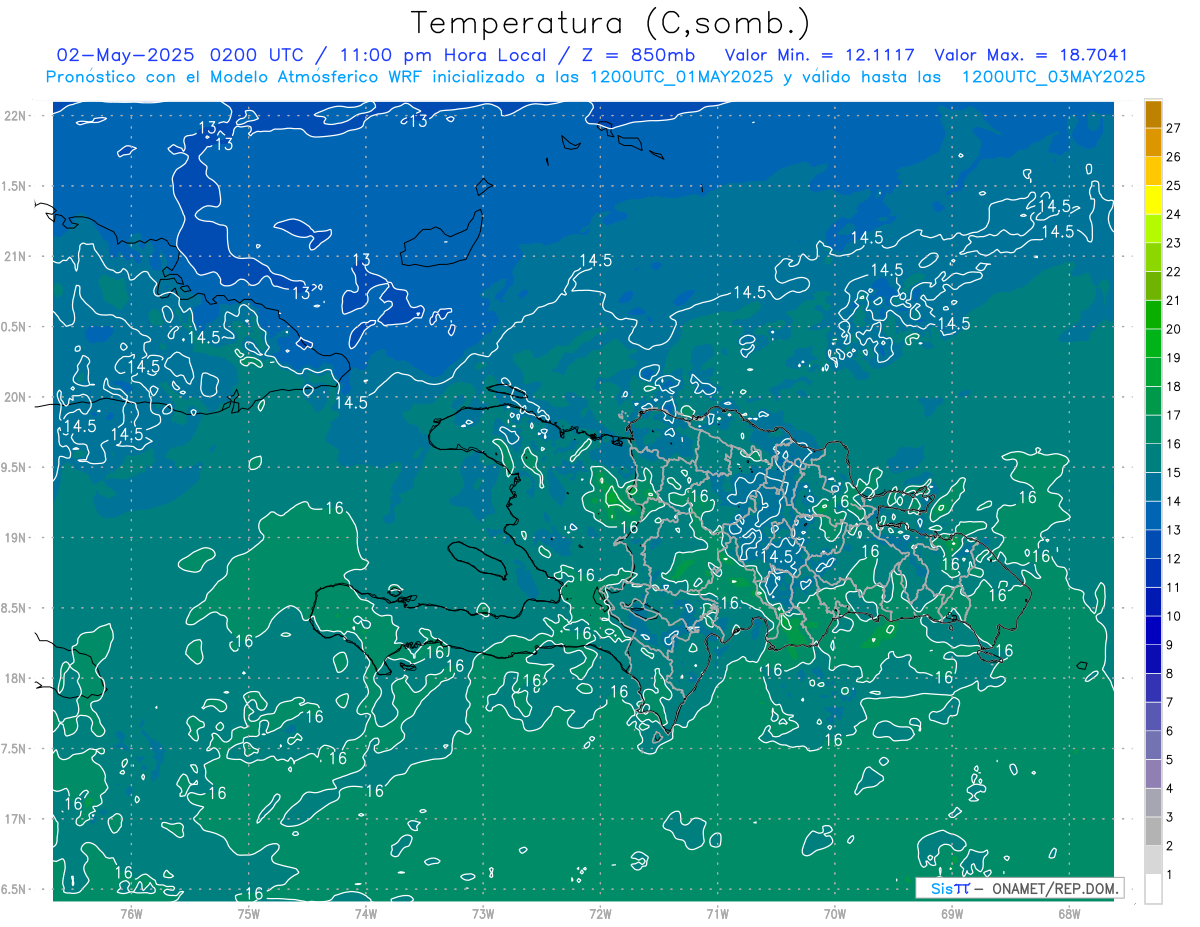The height and width of the screenshot is (927, 1200).
Task: Click the 18N latitude axis label
Action: [16, 679]
